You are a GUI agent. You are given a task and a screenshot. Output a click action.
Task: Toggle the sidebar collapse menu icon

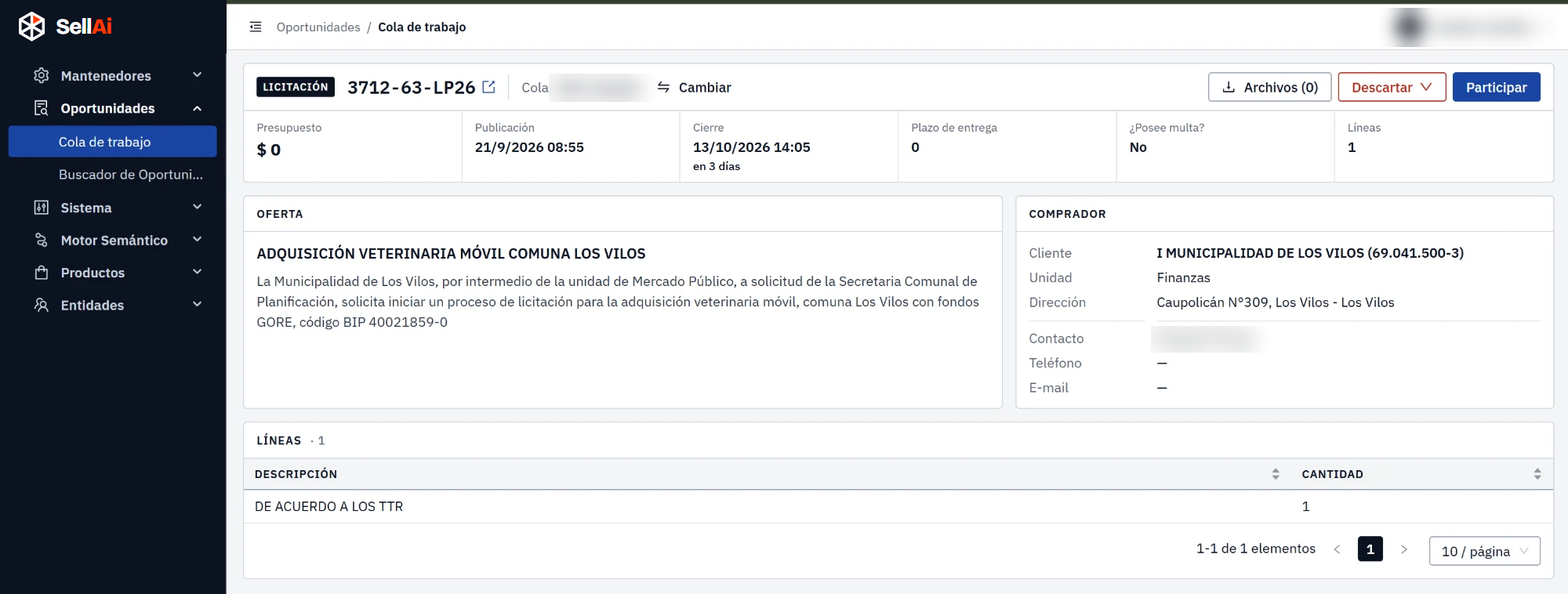(x=256, y=27)
